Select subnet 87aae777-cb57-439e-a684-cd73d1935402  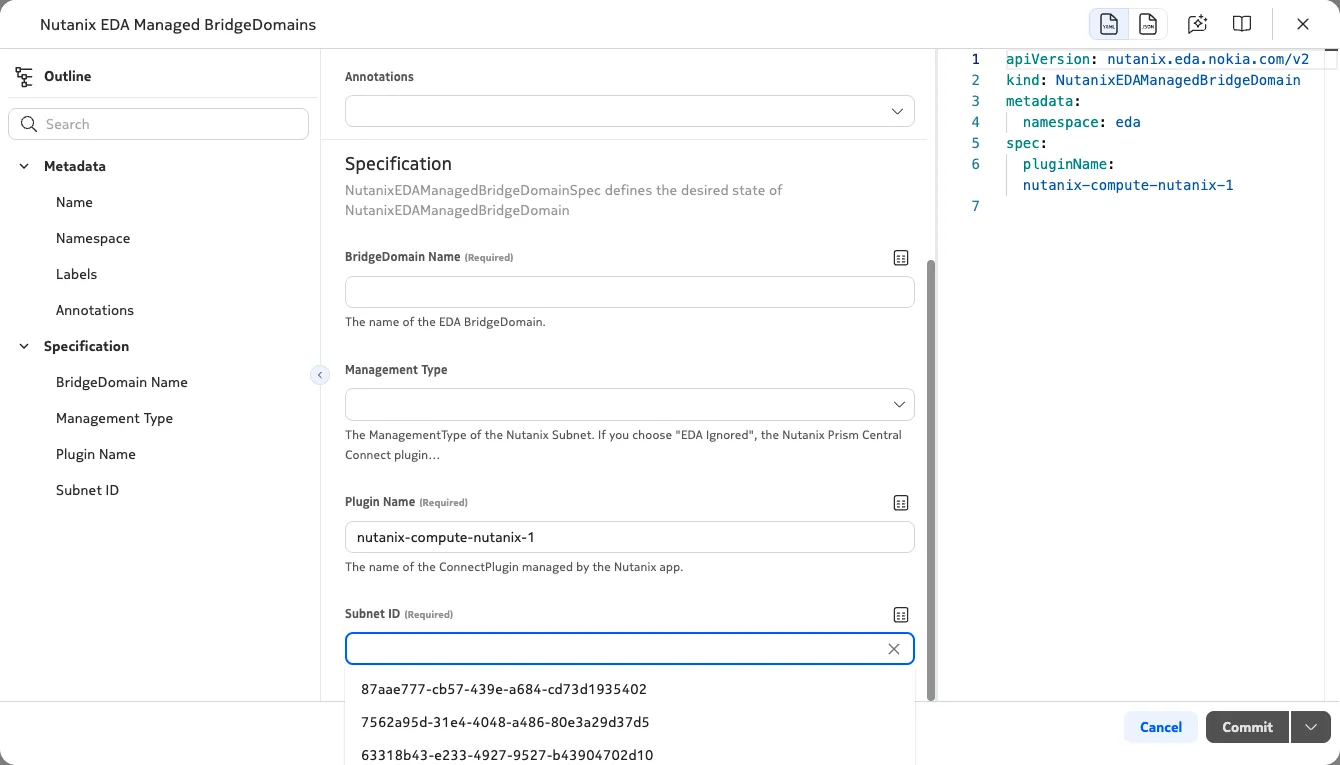[630, 689]
